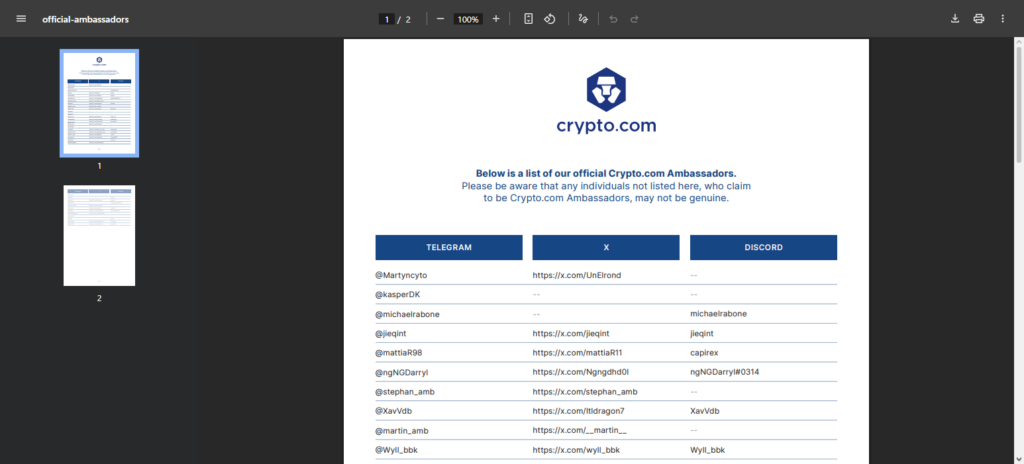Click the @michaelrabone Telegram handle
1024x464 pixels.
pos(408,314)
